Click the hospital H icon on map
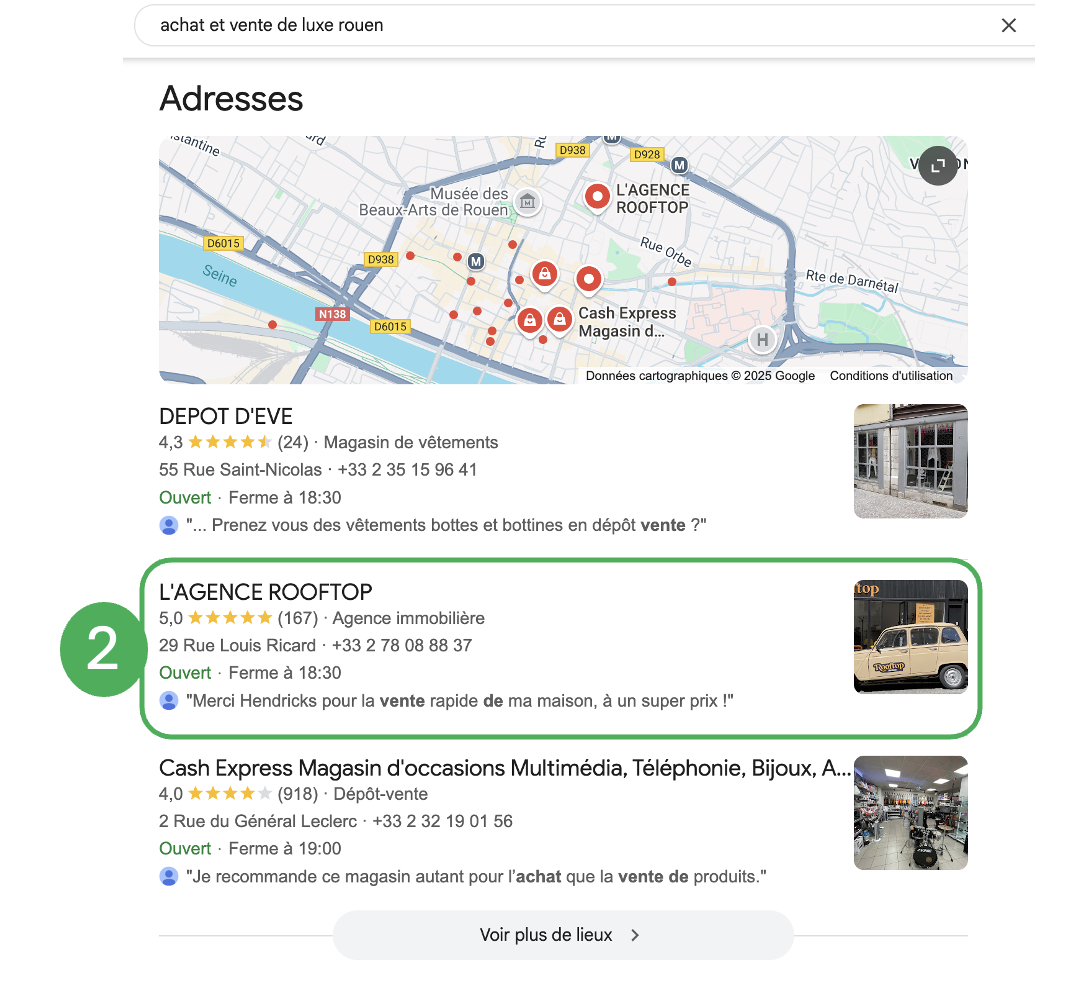 point(762,340)
